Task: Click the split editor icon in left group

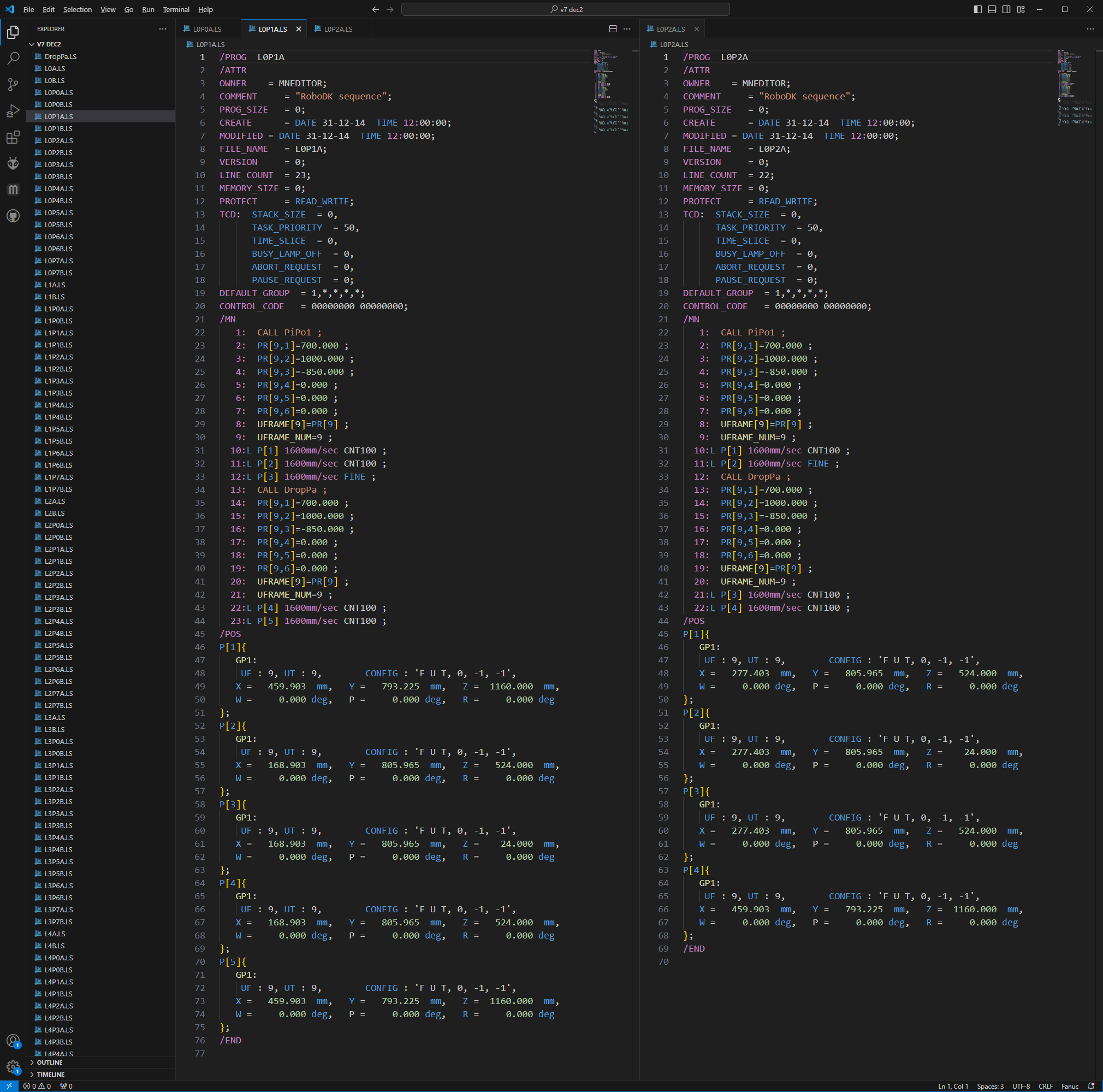Action: point(613,28)
